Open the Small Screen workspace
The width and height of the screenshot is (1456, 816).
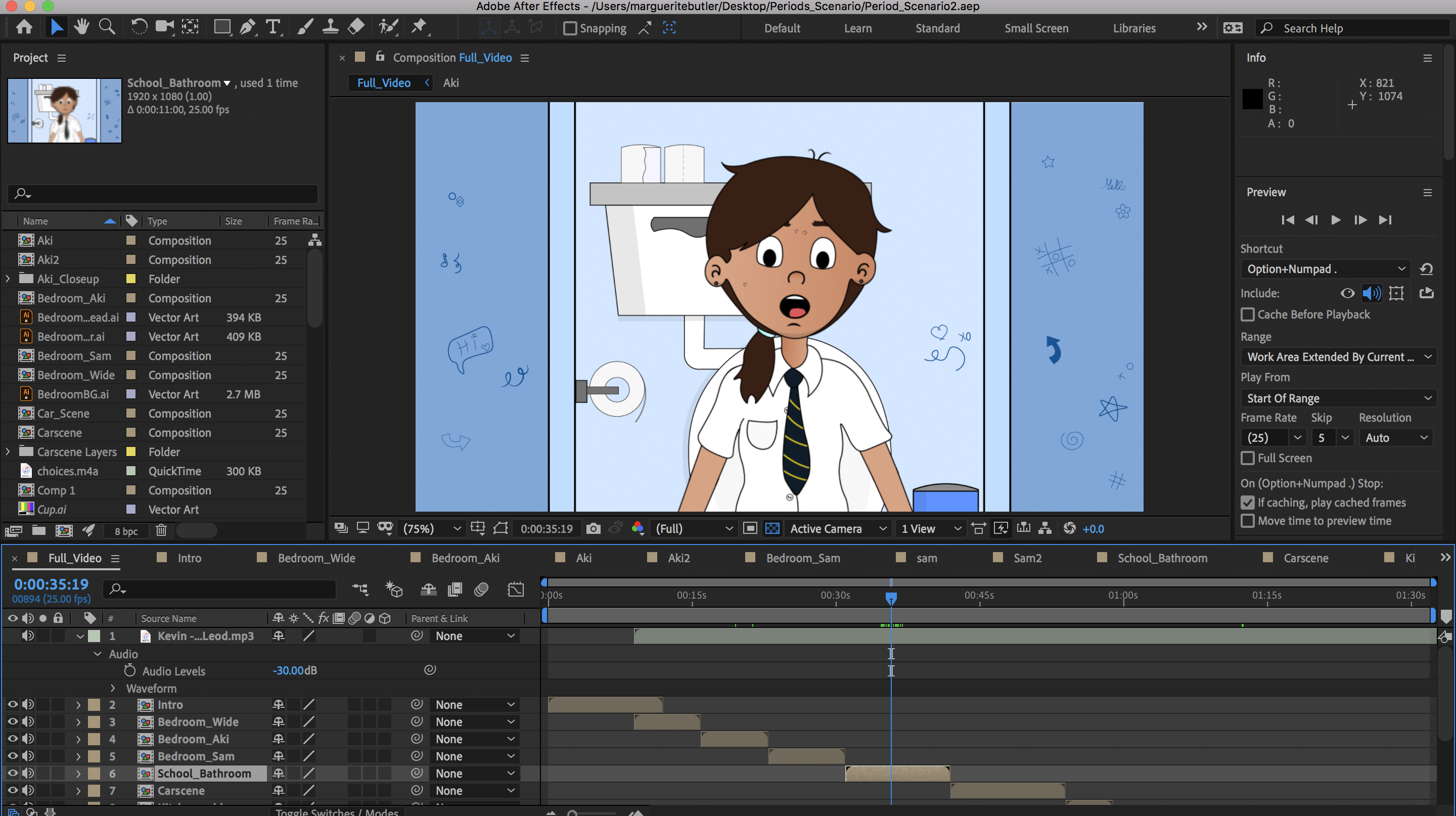1036,28
